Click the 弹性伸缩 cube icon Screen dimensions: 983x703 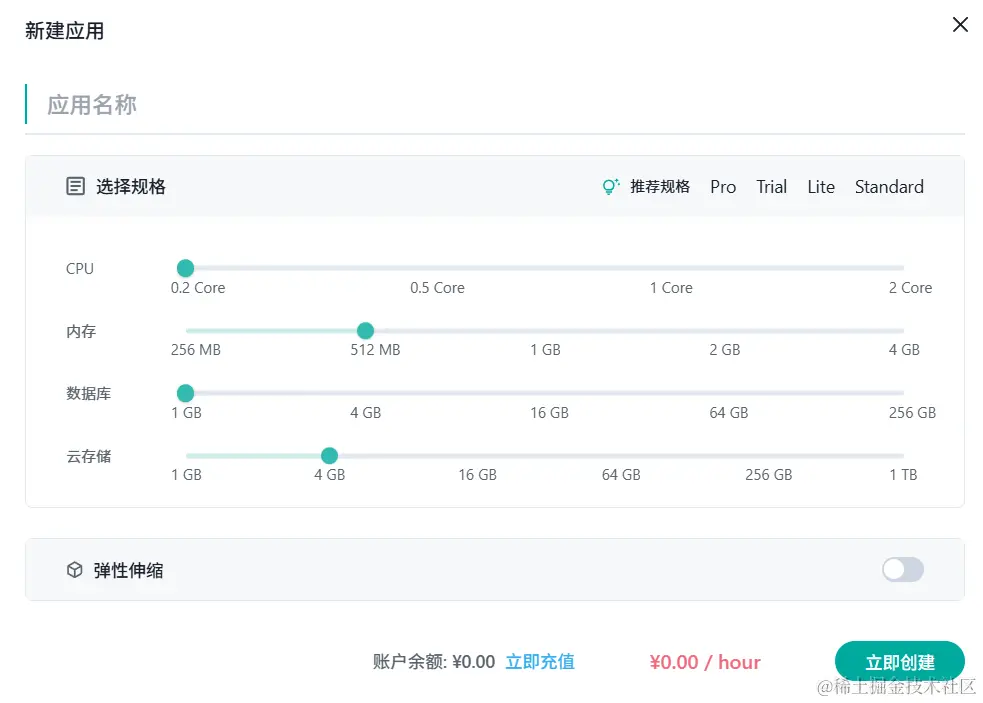click(x=75, y=570)
